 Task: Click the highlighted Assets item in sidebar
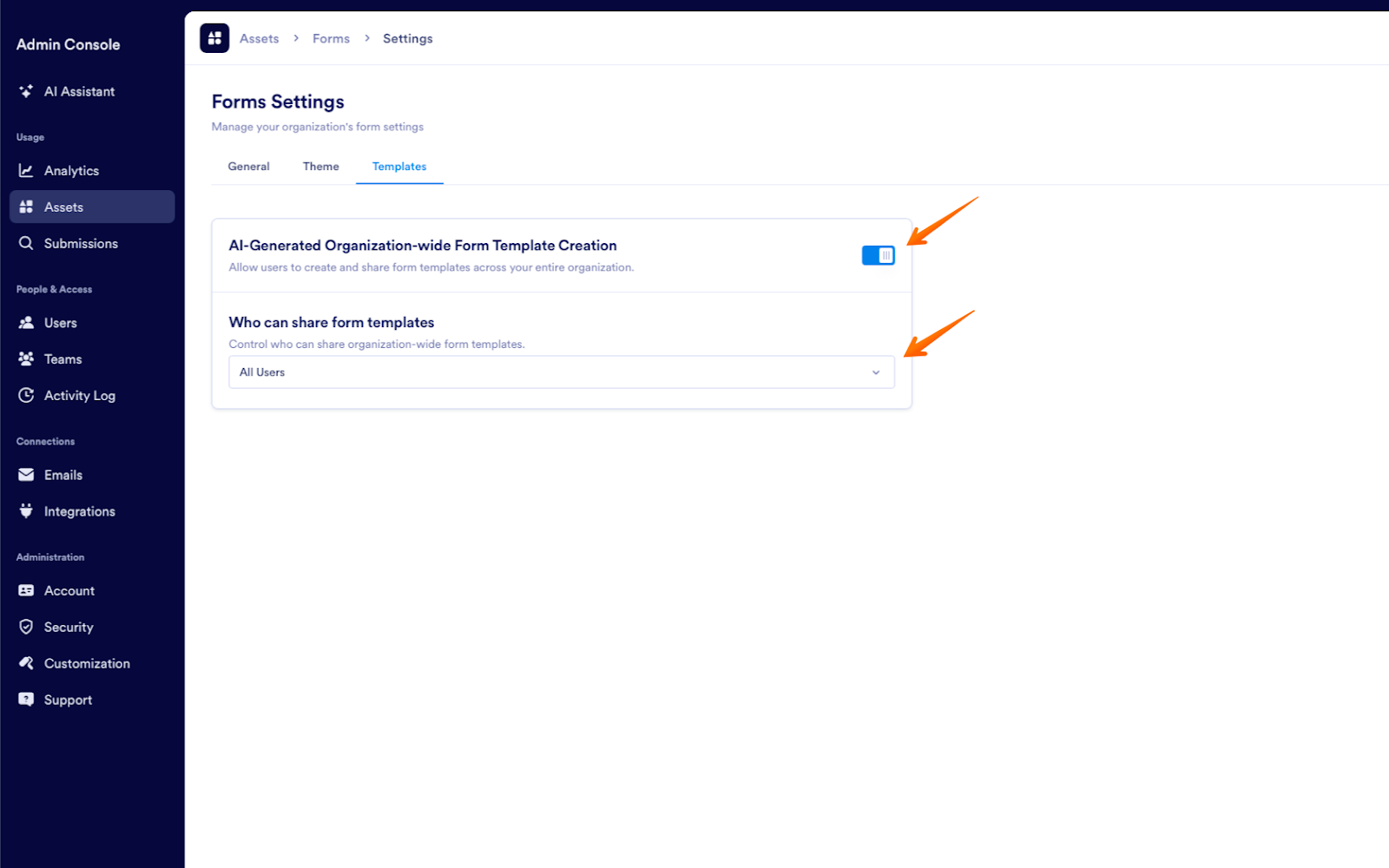tap(64, 207)
